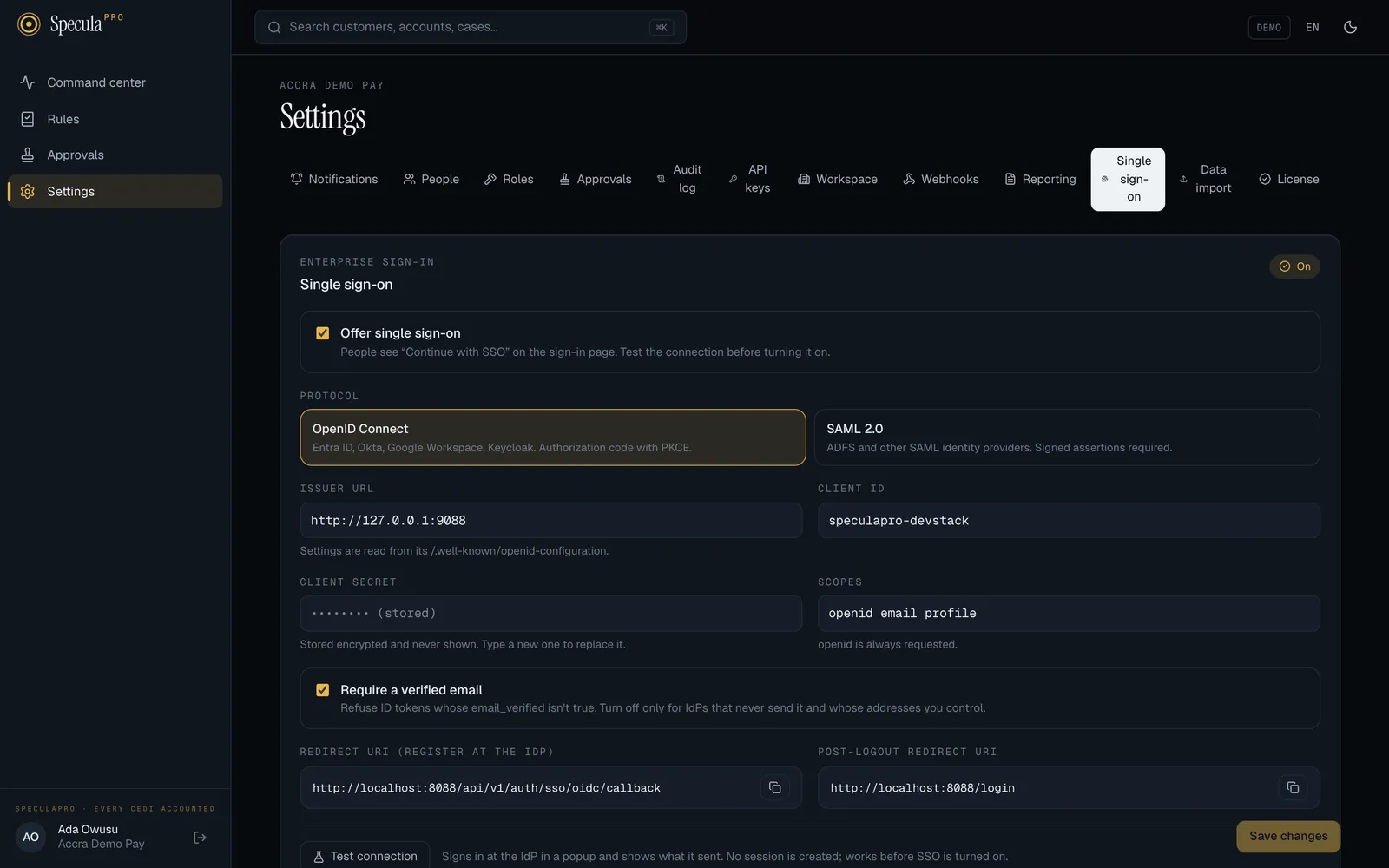Click the On status badge
The height and width of the screenshot is (868, 1389).
click(x=1294, y=266)
